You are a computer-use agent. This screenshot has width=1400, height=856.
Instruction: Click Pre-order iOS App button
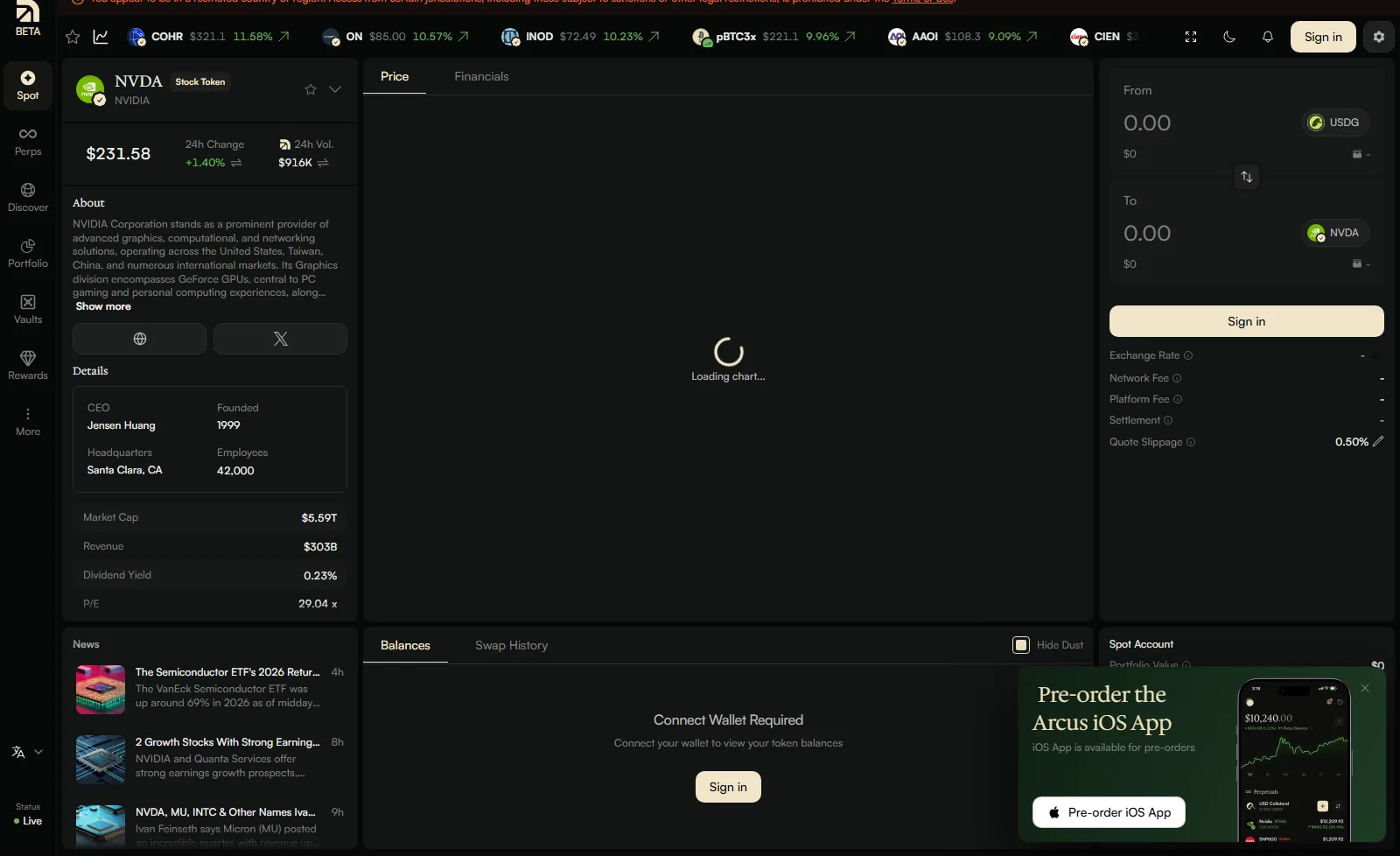(x=1109, y=812)
